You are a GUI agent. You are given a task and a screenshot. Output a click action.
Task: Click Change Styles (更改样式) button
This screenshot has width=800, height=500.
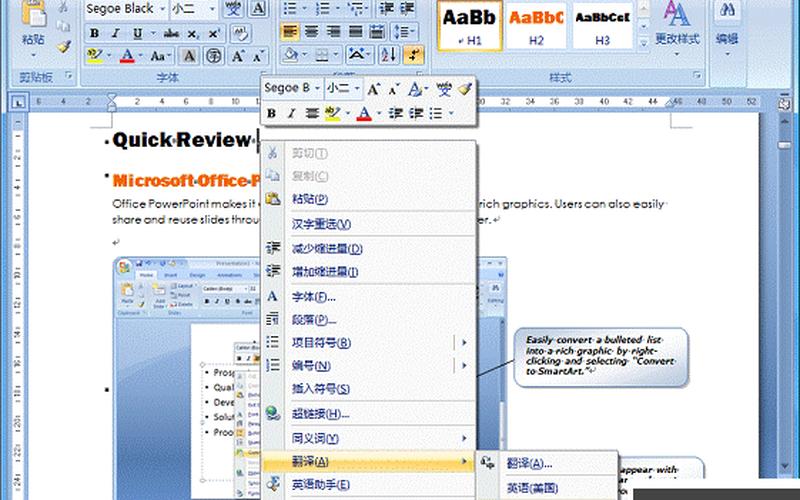677,28
